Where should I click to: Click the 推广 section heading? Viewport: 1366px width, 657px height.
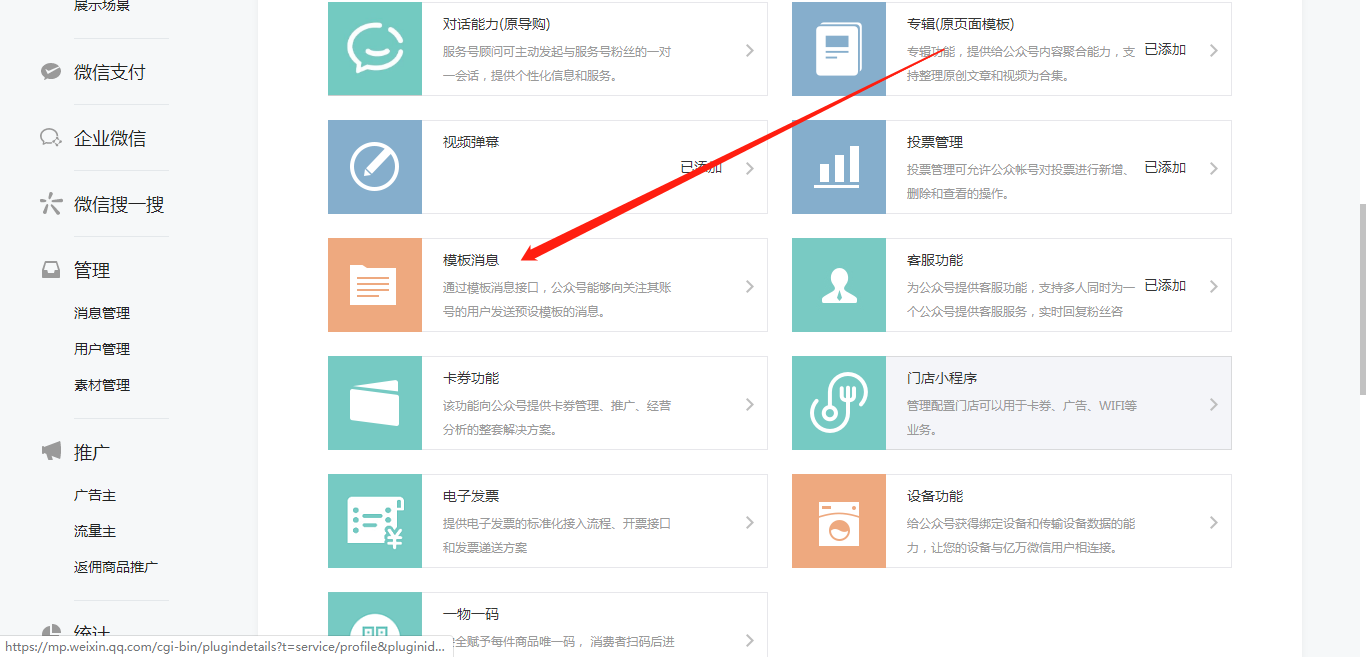click(92, 452)
